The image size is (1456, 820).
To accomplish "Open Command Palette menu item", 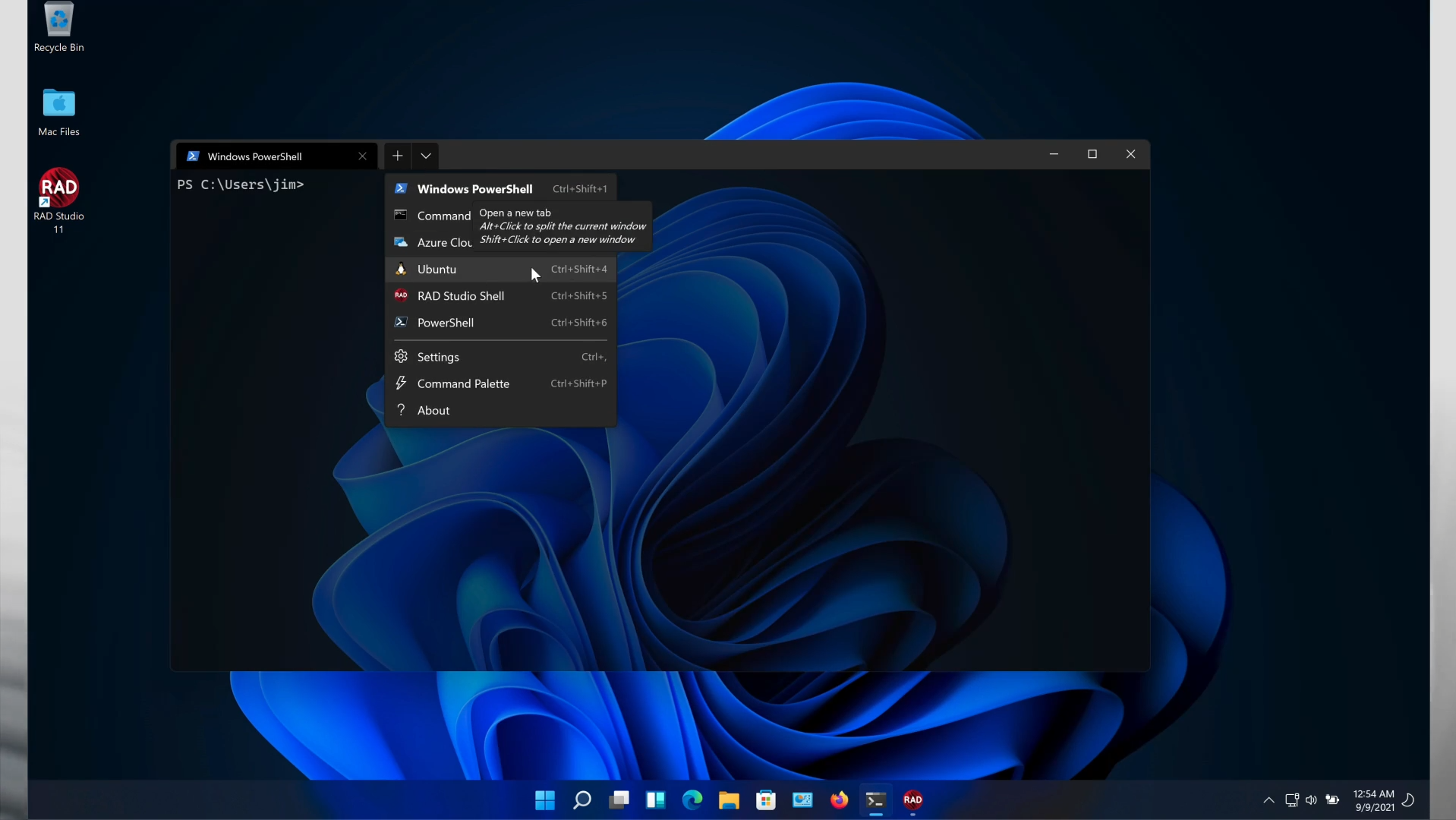I will click(x=500, y=383).
